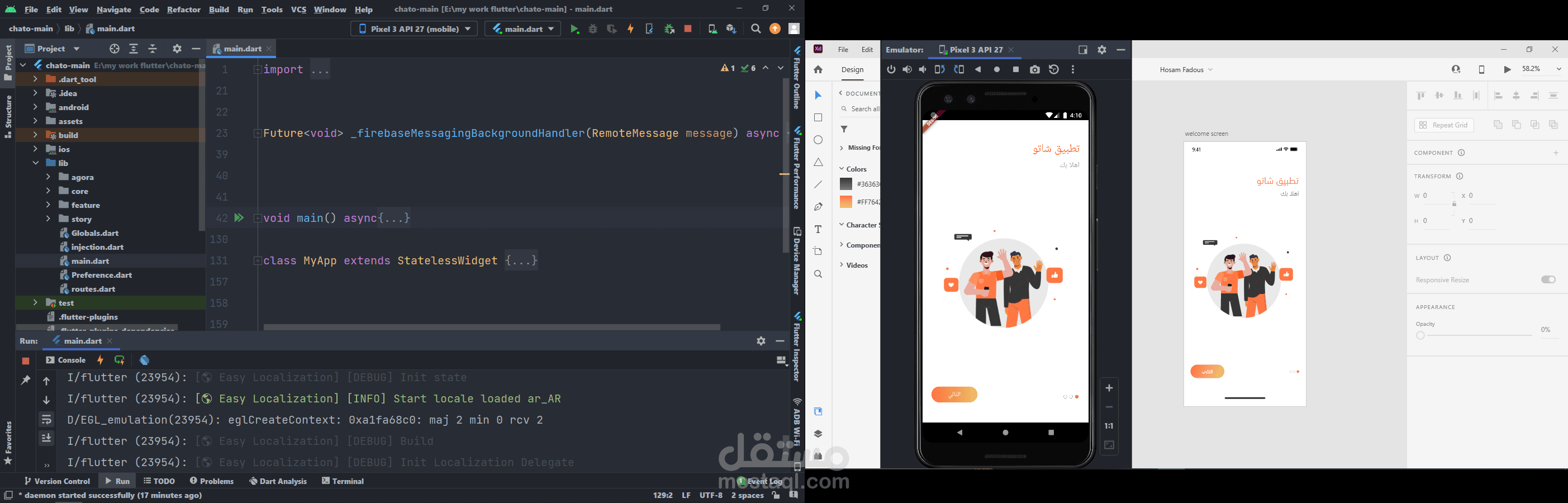Click the emulator power button

click(891, 69)
